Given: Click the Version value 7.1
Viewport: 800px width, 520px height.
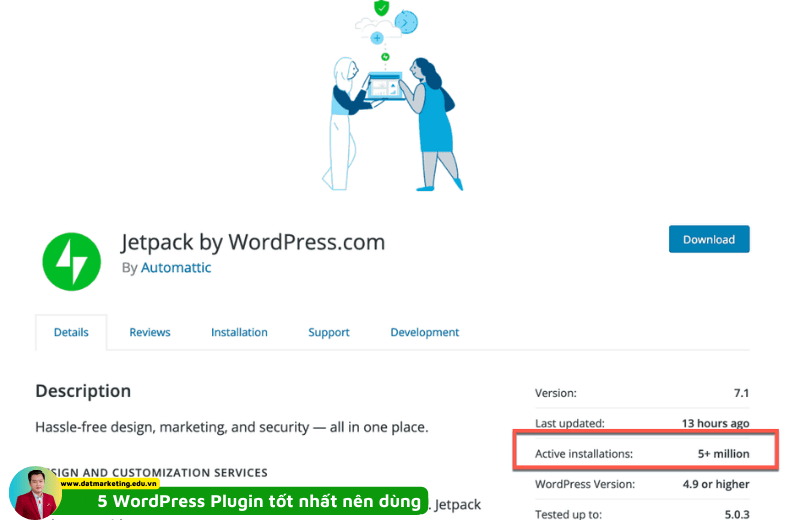Looking at the screenshot, I should point(741,393).
